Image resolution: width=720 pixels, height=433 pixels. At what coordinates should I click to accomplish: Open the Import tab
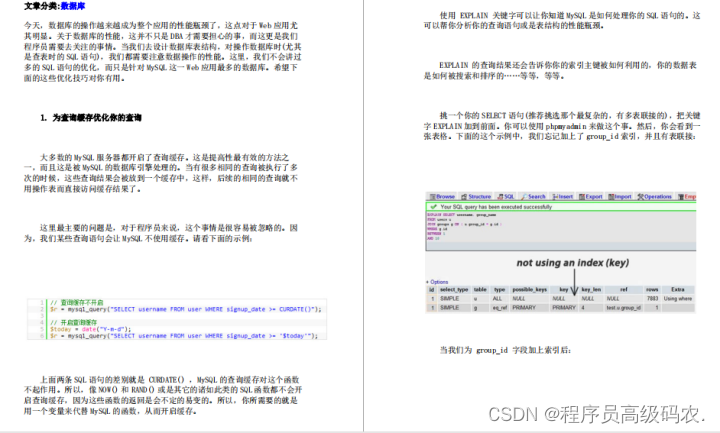pos(620,197)
